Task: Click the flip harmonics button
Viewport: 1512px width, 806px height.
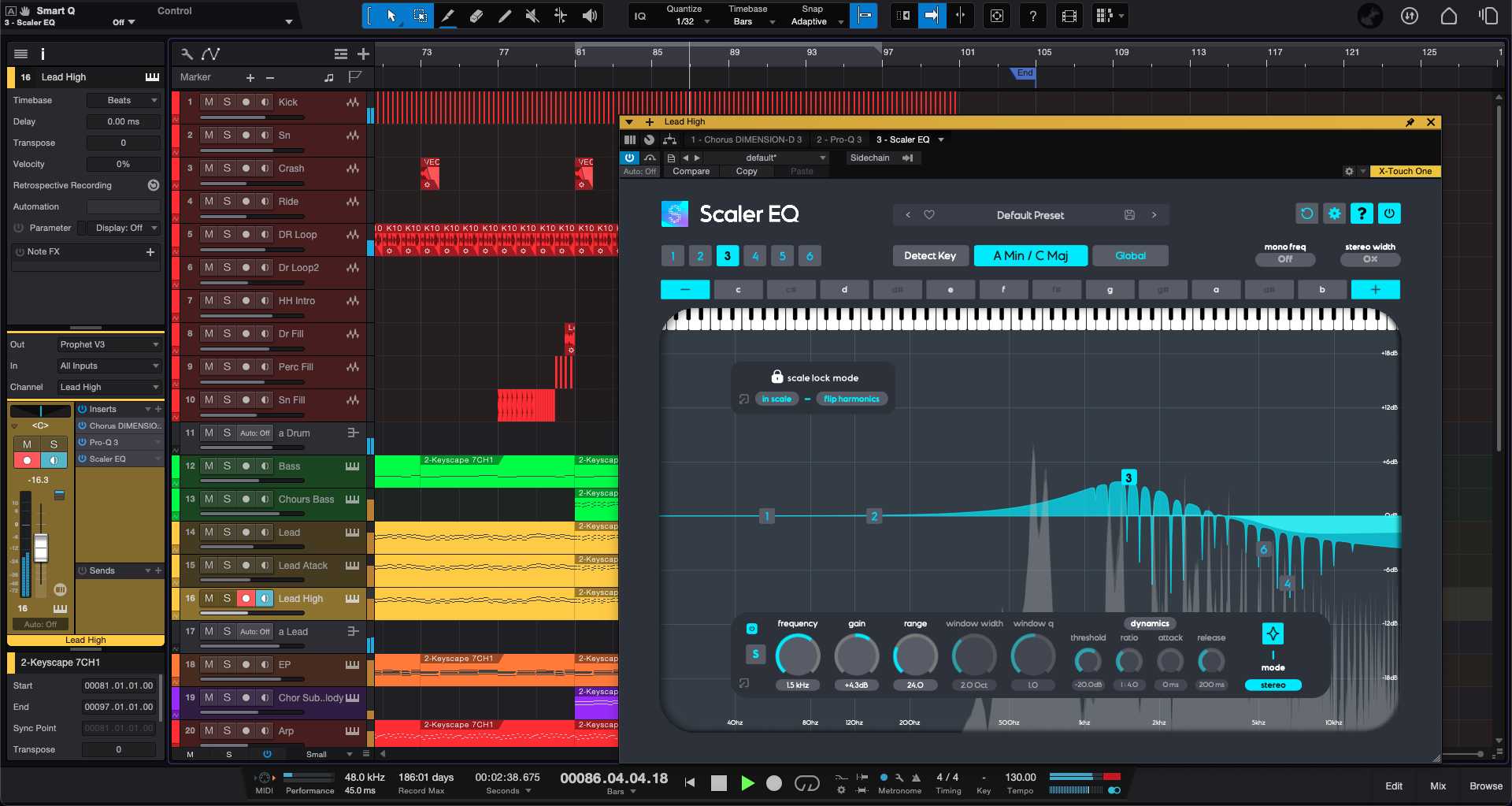Action: pos(851,399)
